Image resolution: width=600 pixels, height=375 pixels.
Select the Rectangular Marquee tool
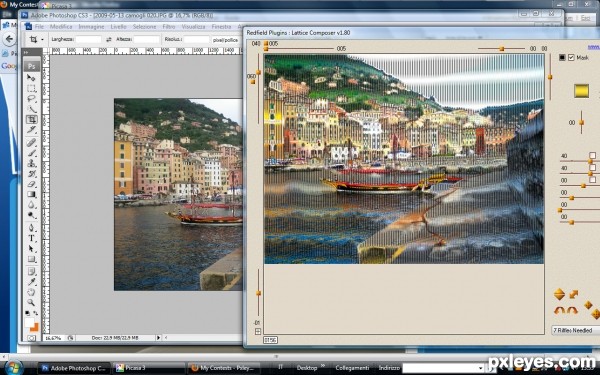coord(31,88)
